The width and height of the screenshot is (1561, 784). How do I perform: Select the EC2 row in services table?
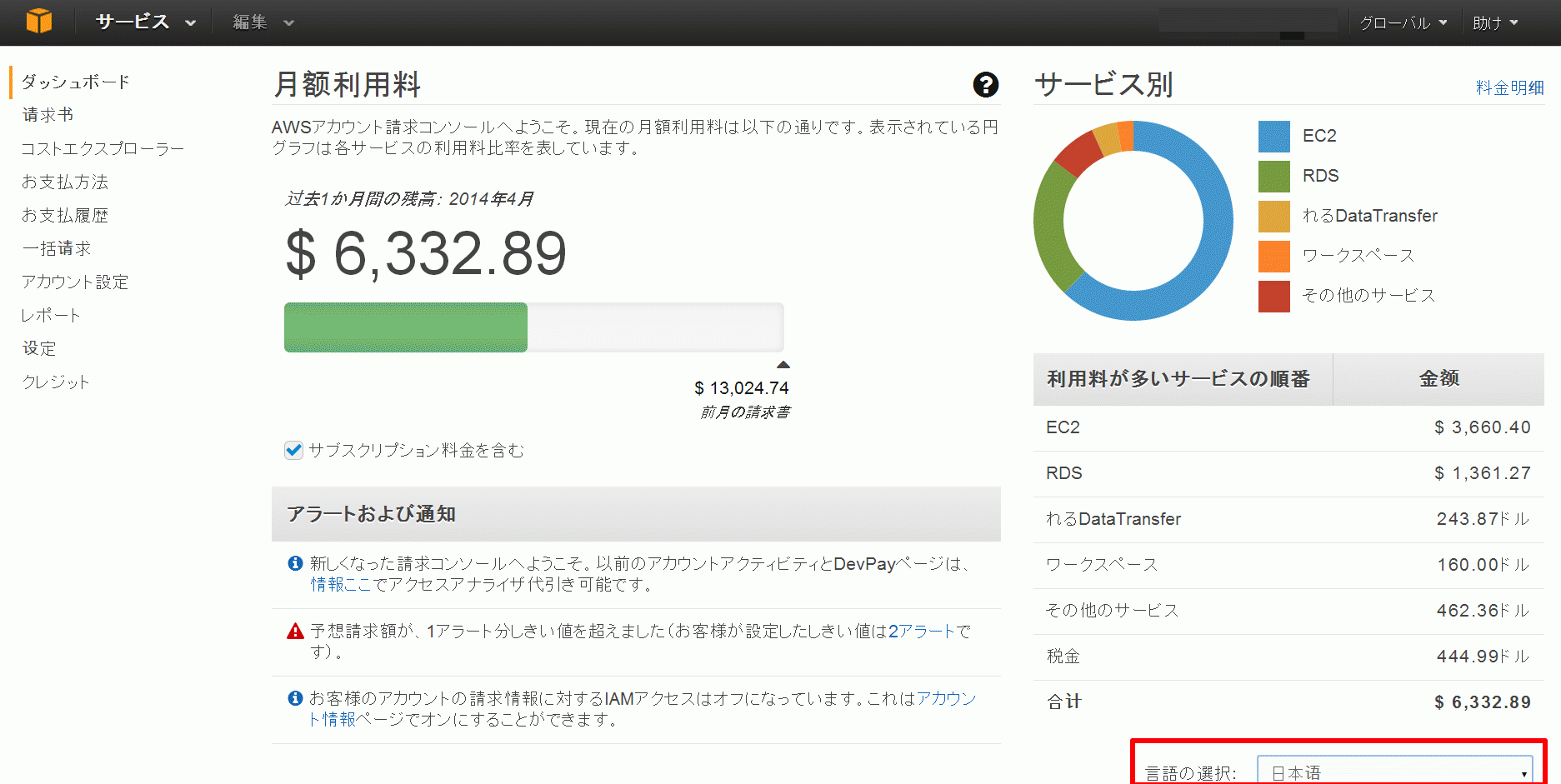pos(1288,428)
